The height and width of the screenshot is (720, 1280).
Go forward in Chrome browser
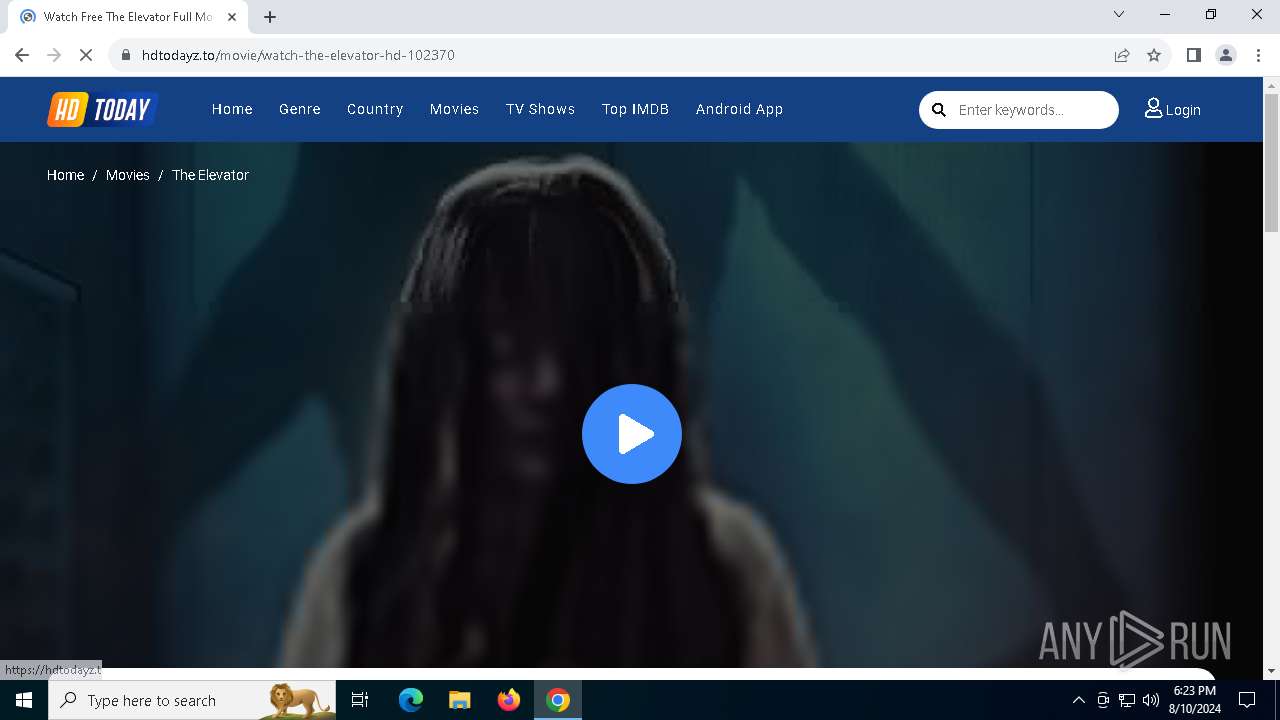[x=54, y=55]
